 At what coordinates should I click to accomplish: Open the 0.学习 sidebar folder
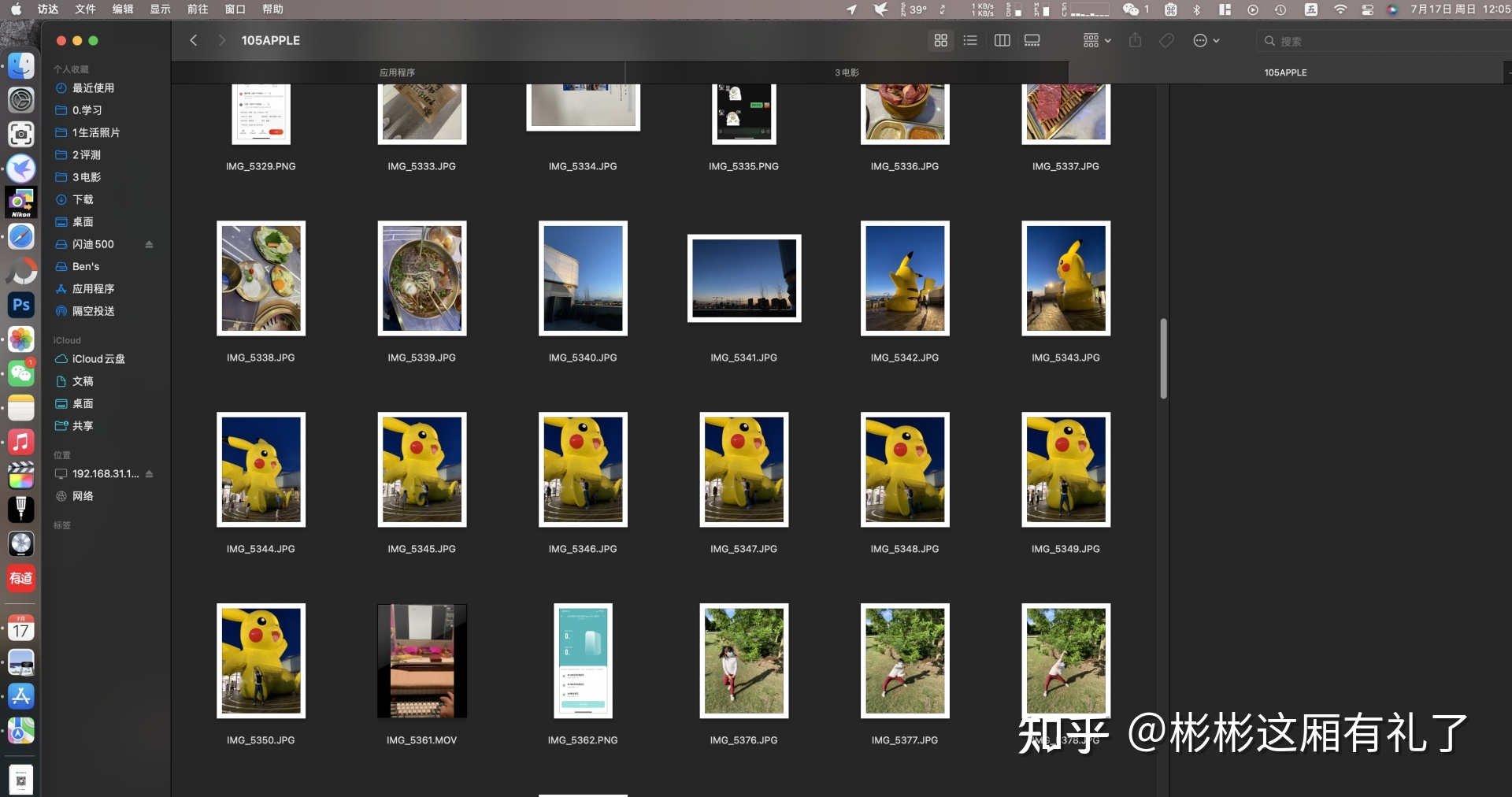point(87,110)
